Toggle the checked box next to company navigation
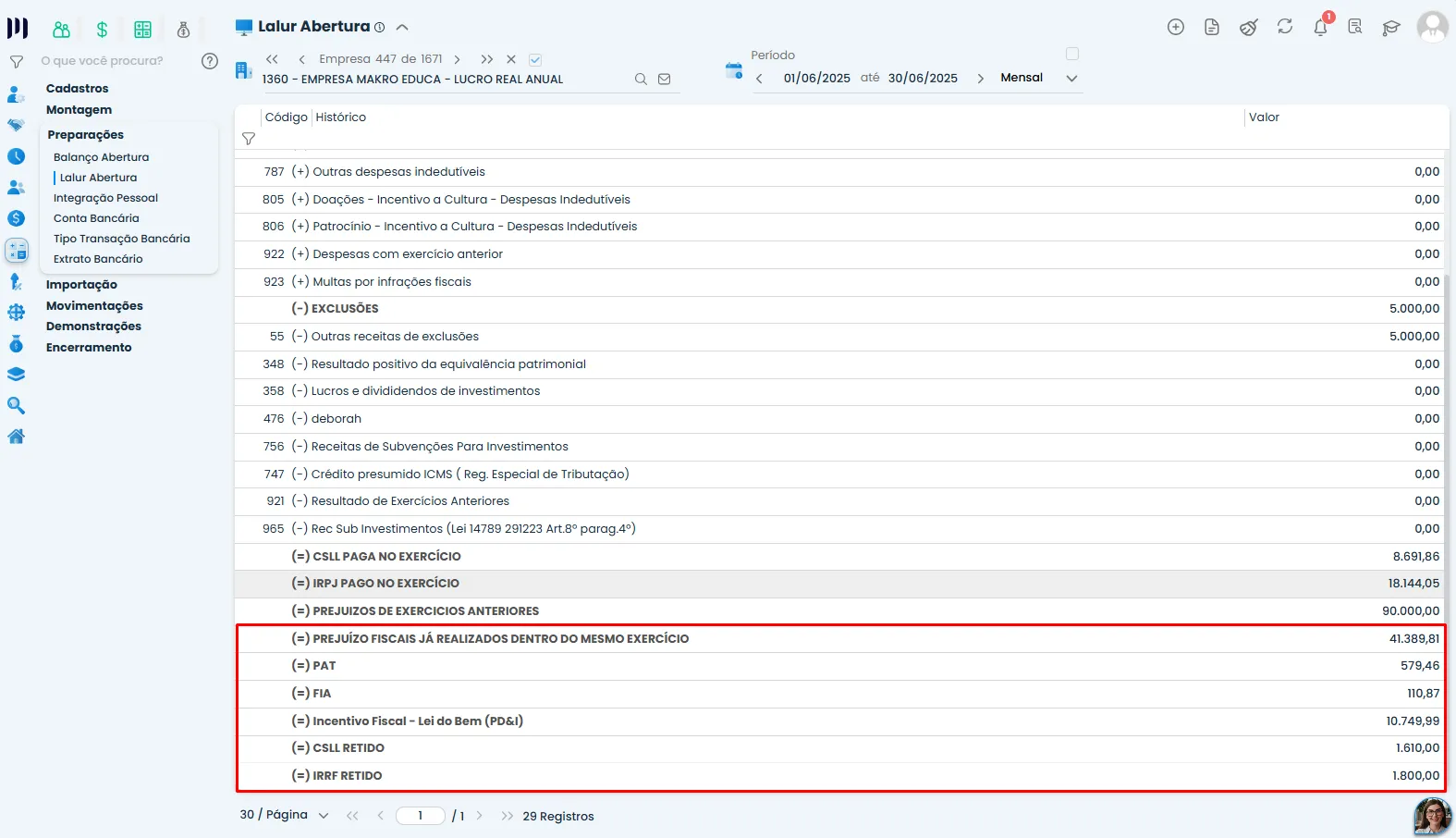The height and width of the screenshot is (838, 1456). (535, 59)
